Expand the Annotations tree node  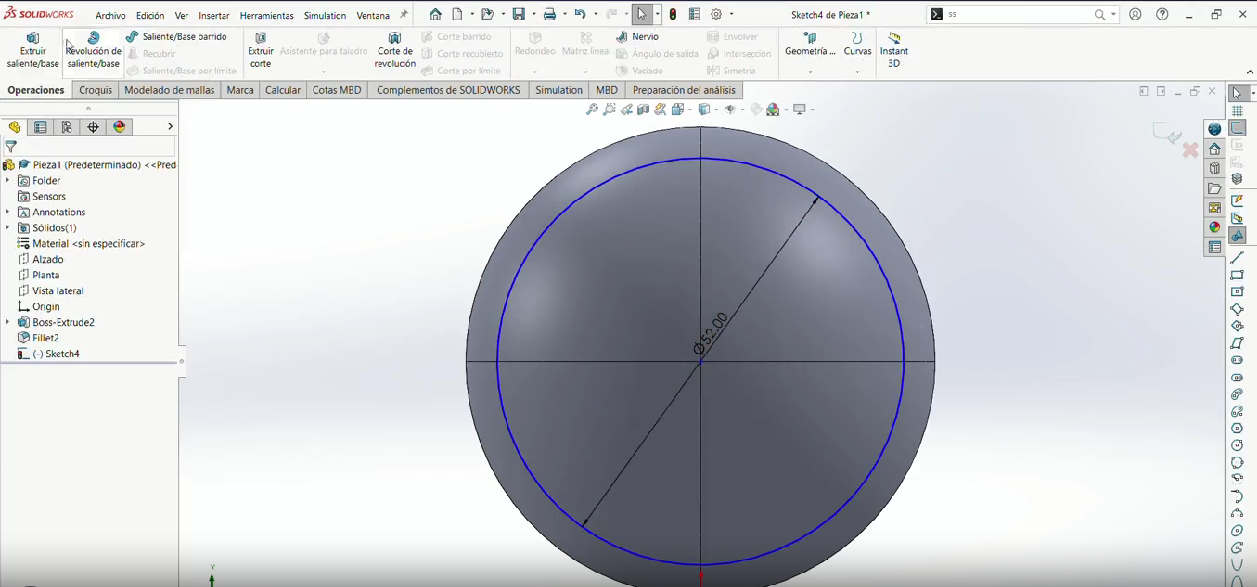pyautogui.click(x=8, y=212)
